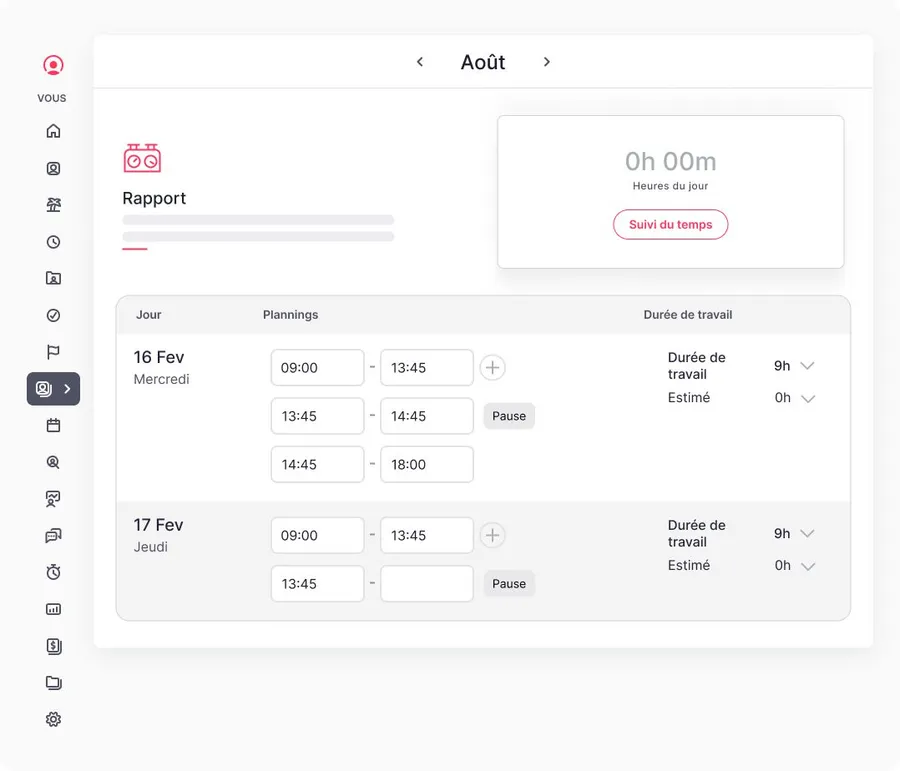Edit 17 Fev pause start 13:45

tap(317, 584)
